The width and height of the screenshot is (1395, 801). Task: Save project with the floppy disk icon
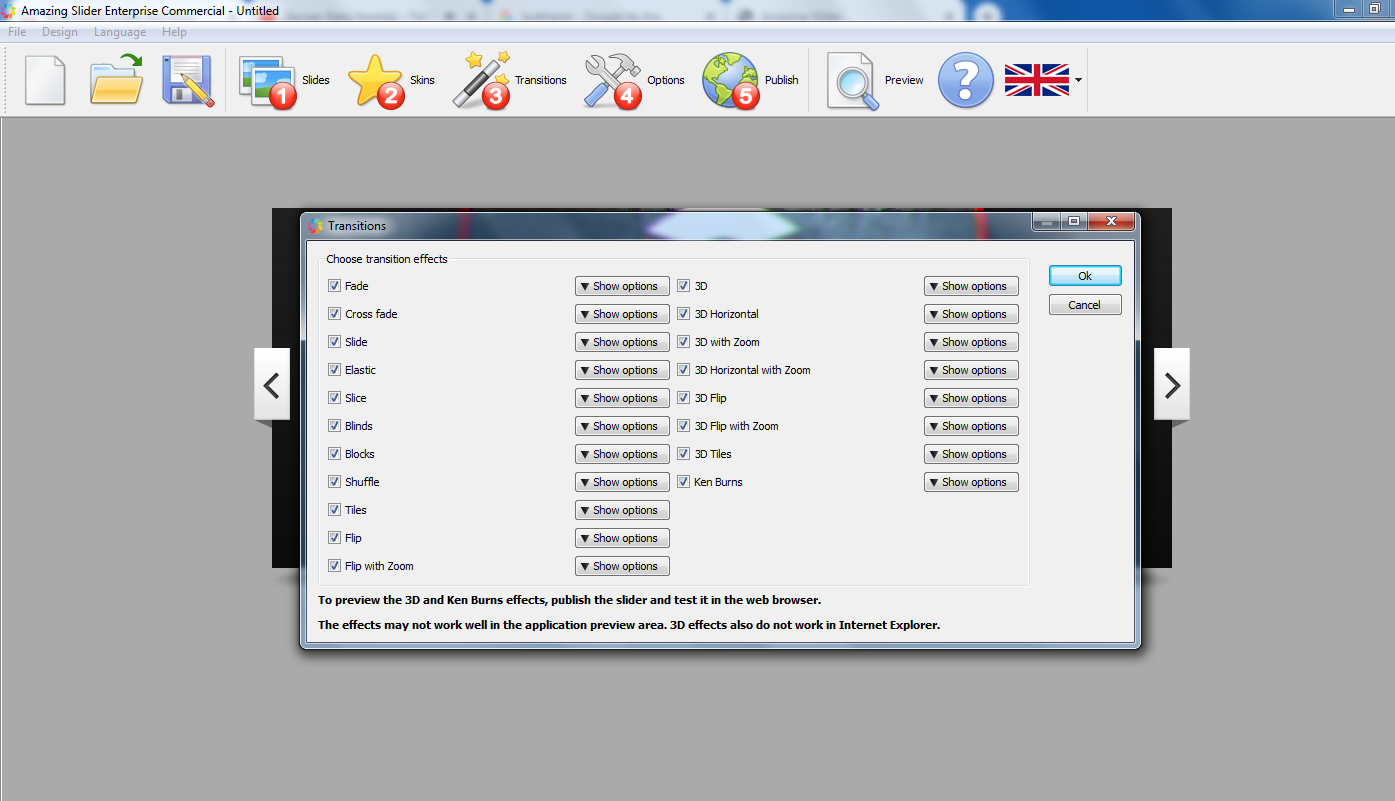point(188,80)
